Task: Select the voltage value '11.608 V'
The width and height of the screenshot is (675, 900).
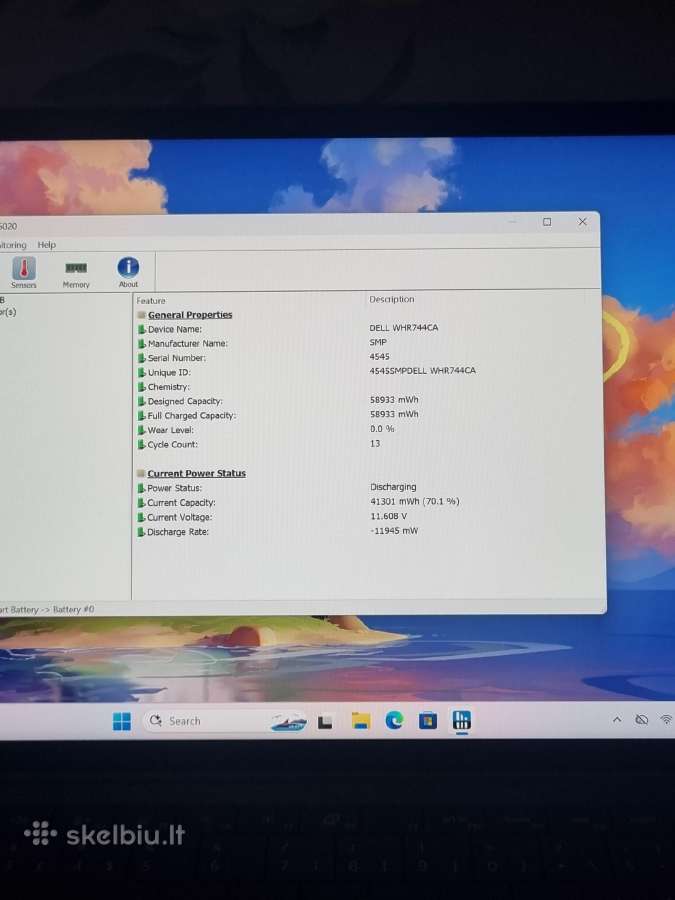Action: [x=389, y=516]
